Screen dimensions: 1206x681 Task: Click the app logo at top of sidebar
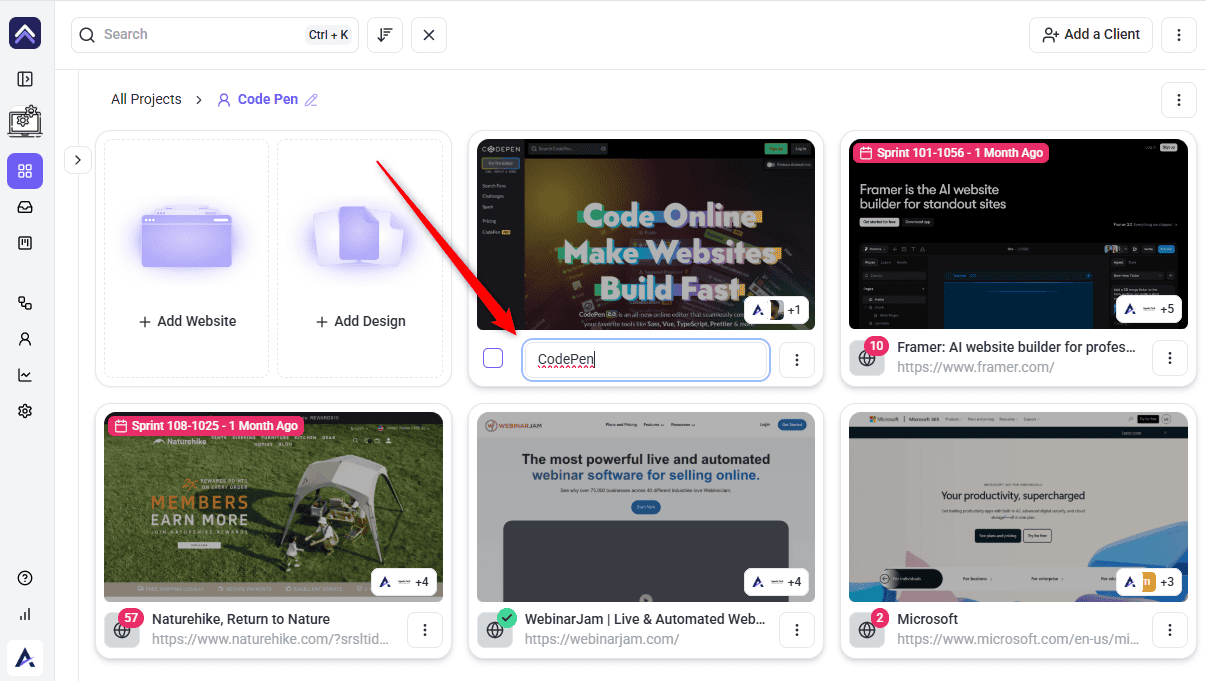click(x=25, y=33)
